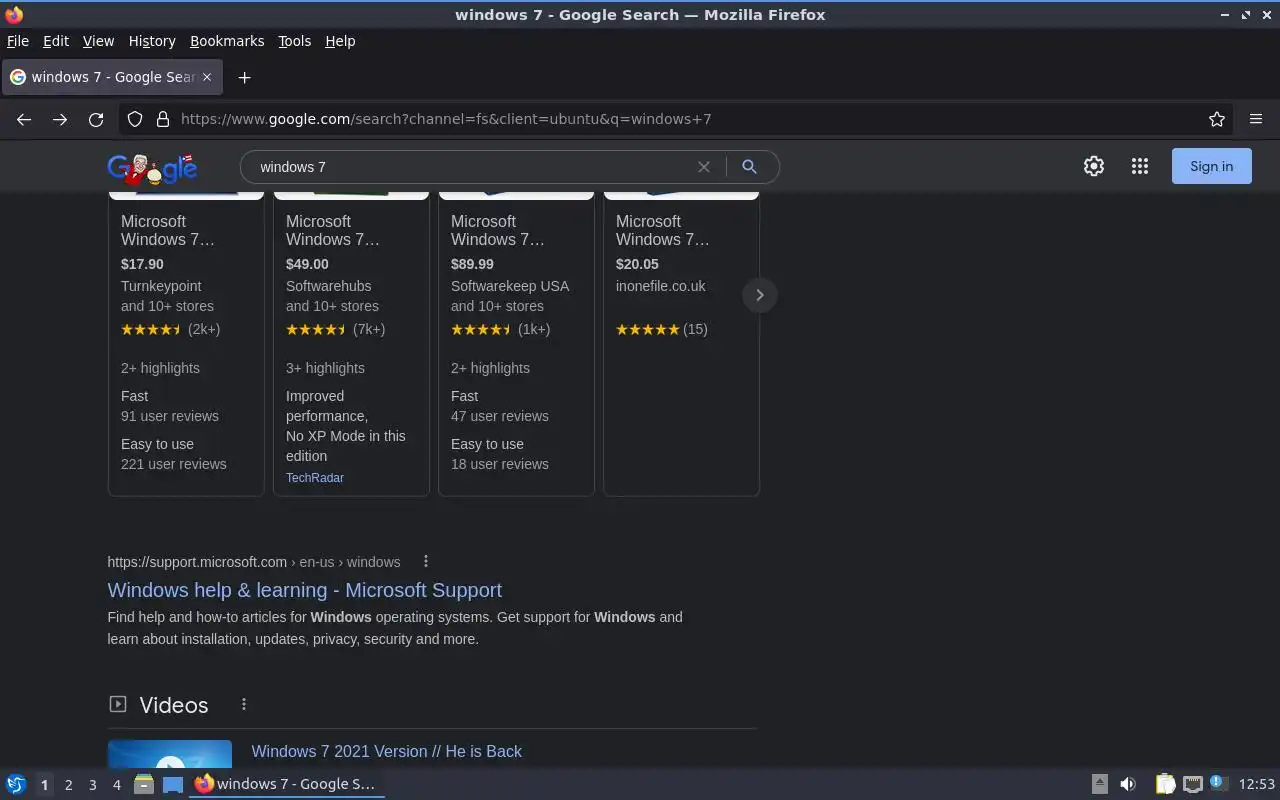Open network connection tray icon
This screenshot has height=800, width=1280.
click(1192, 784)
